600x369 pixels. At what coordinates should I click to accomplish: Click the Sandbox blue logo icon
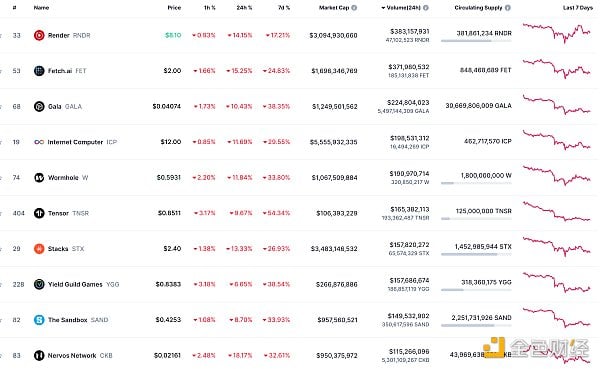tap(39, 320)
